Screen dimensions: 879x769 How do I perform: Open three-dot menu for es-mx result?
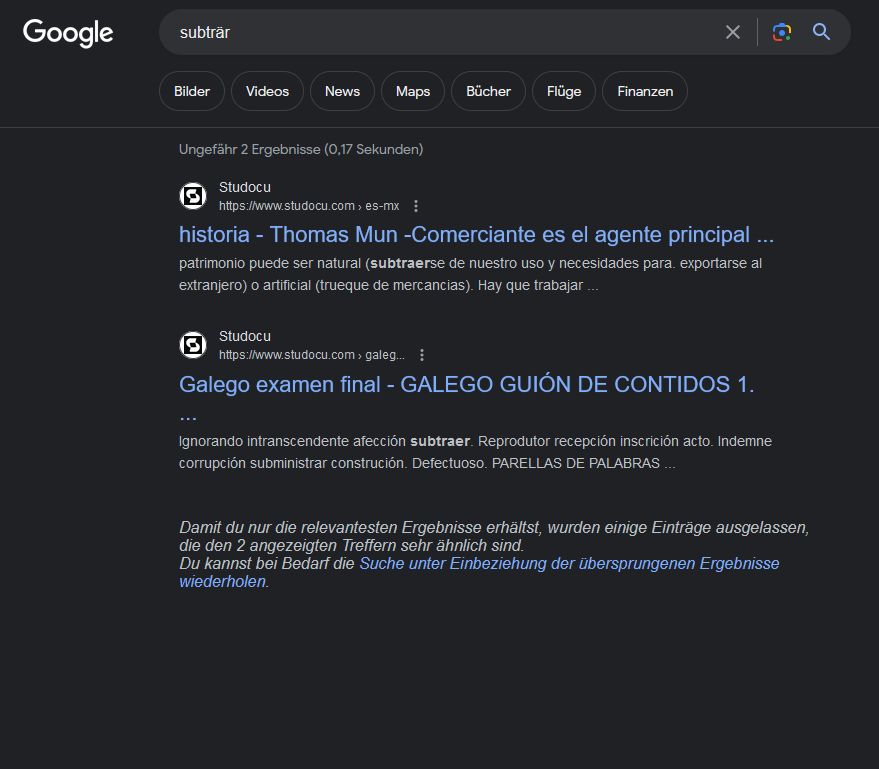click(x=416, y=206)
